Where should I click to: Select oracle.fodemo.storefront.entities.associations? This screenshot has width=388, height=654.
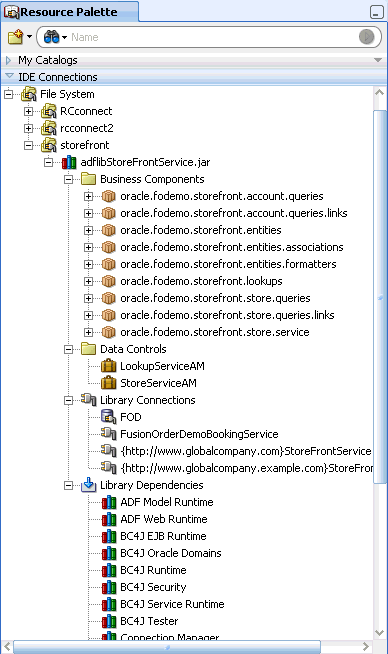(x=232, y=247)
